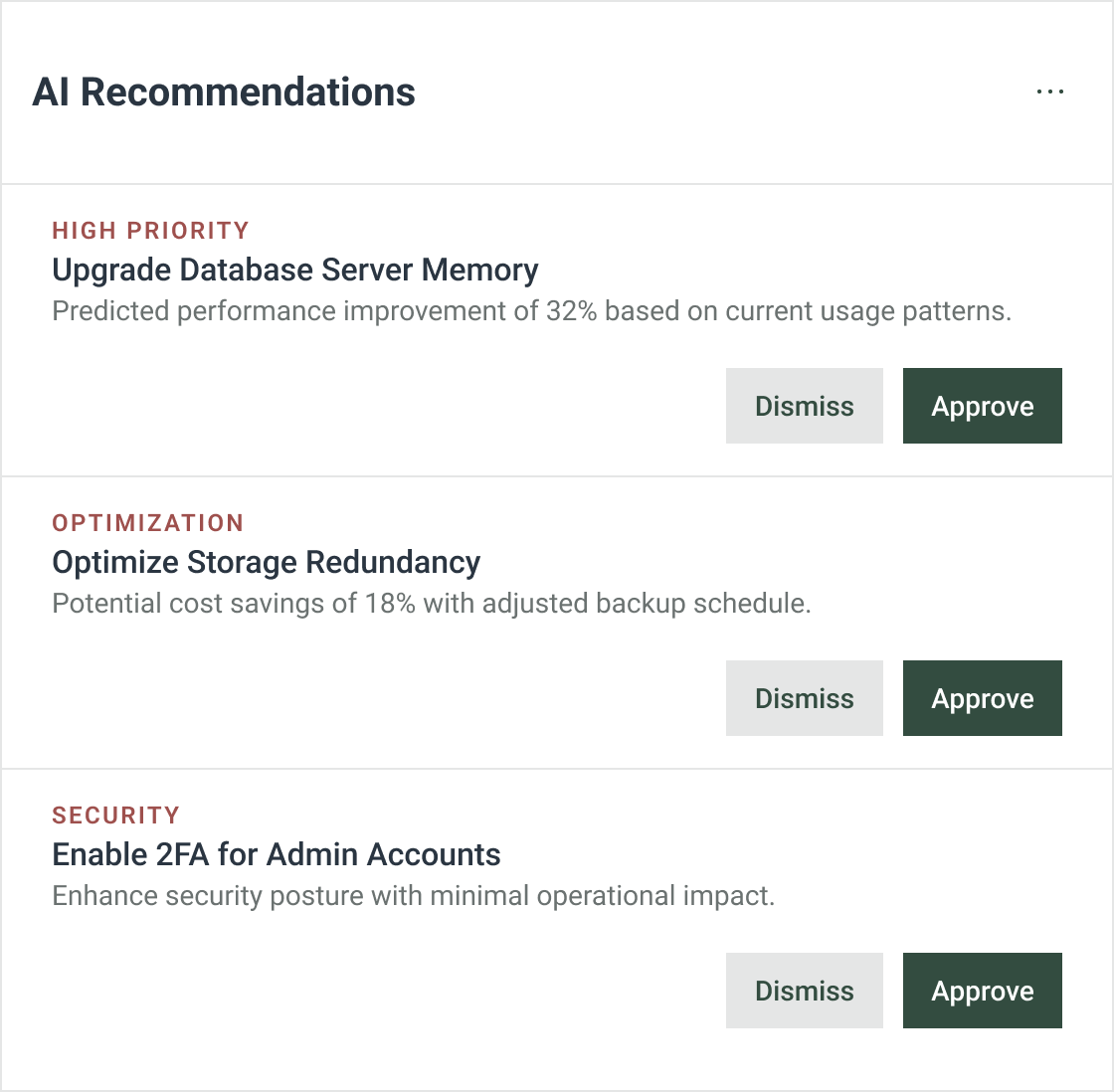Open the more options ellipsis menu
This screenshot has width=1114, height=1092.
coord(1049,91)
